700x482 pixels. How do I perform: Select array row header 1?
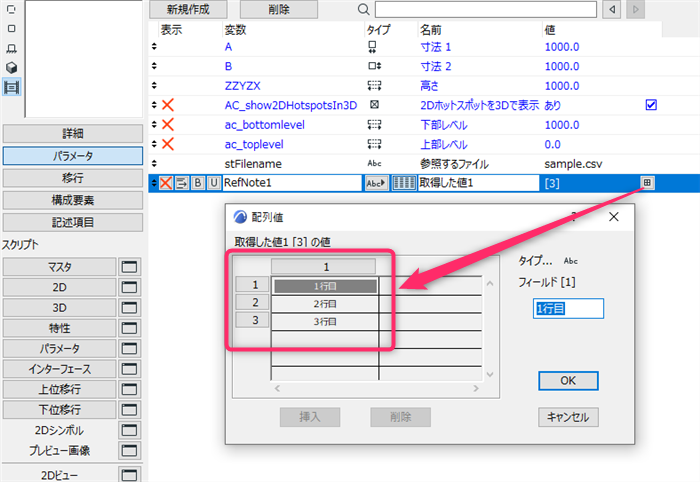coord(253,284)
